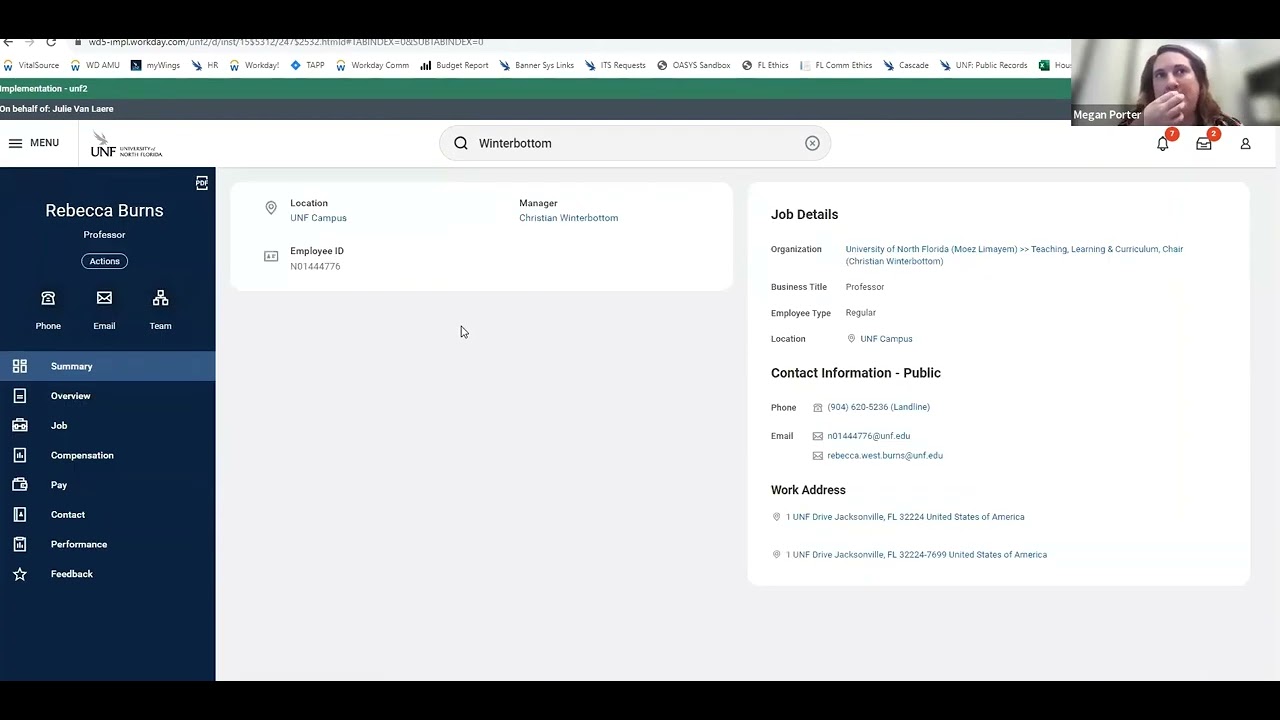This screenshot has height=720, width=1280.
Task: Open the Actions button under Rebecca Burns
Action: coord(104,261)
